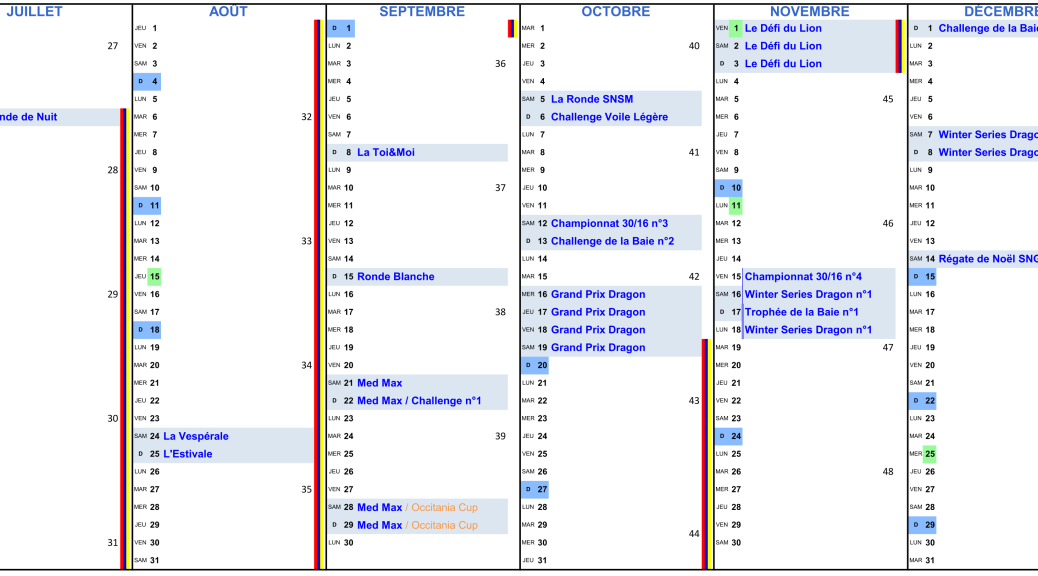Click blue-highlighted Sunday November 24
Viewport: 1038px width, 576px height.
click(729, 436)
